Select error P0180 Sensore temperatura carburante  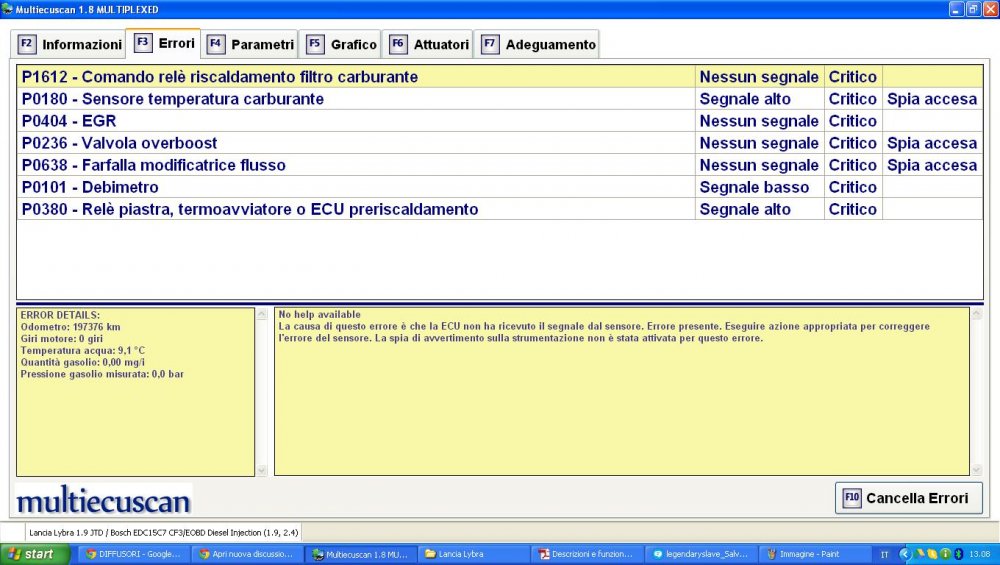(x=173, y=99)
